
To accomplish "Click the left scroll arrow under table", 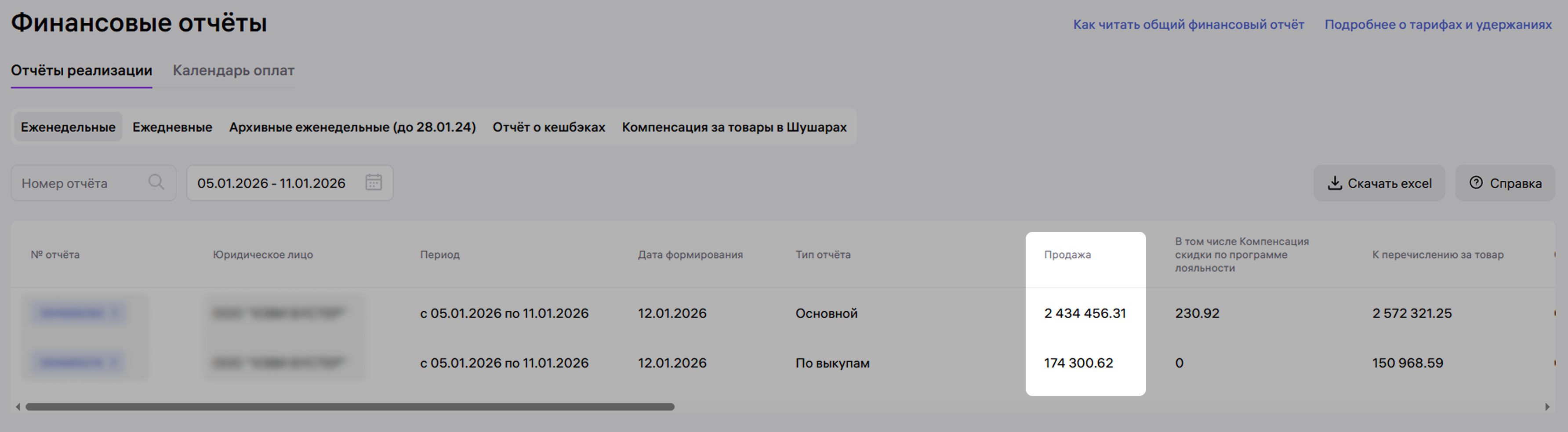I will (18, 407).
